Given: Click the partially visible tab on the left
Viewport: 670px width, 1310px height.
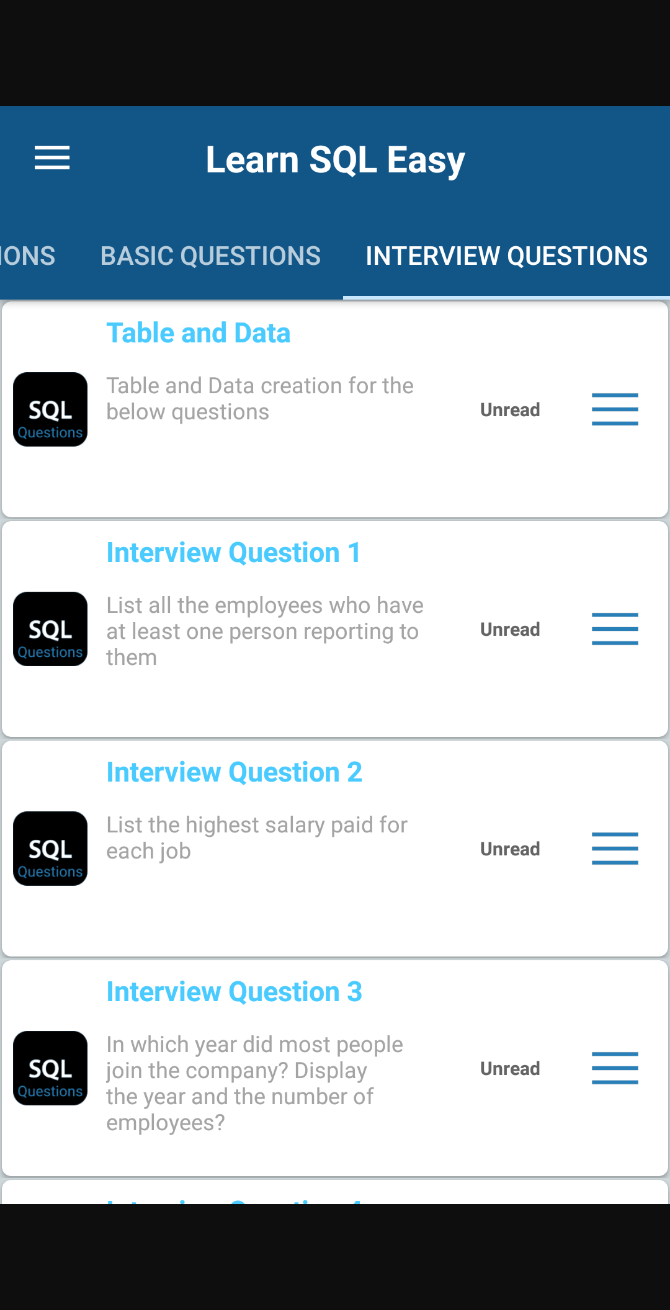Looking at the screenshot, I should (27, 256).
